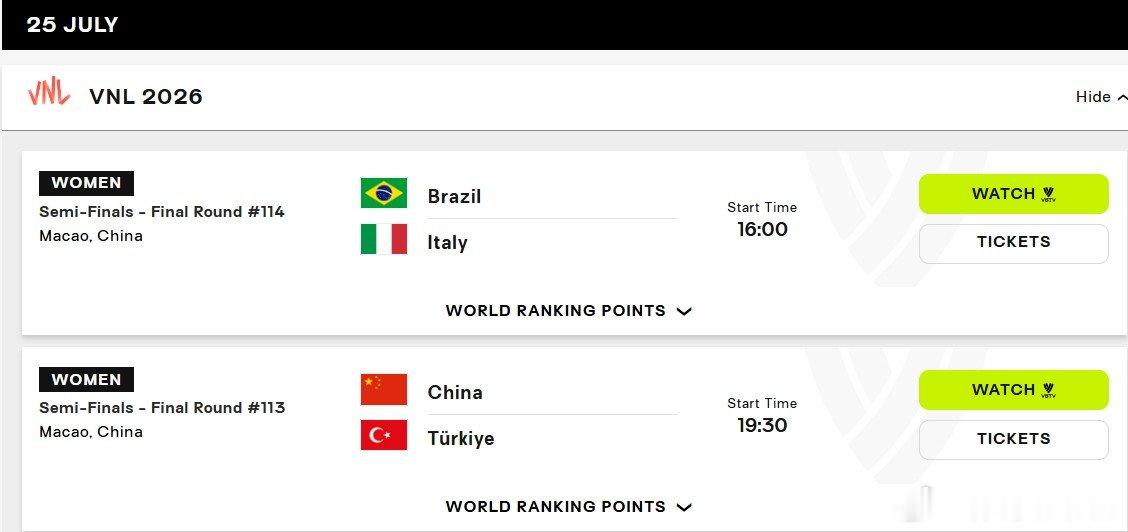1128x532 pixels.
Task: Expand World Ranking Points for Brazil vs Italy
Action: (x=568, y=311)
